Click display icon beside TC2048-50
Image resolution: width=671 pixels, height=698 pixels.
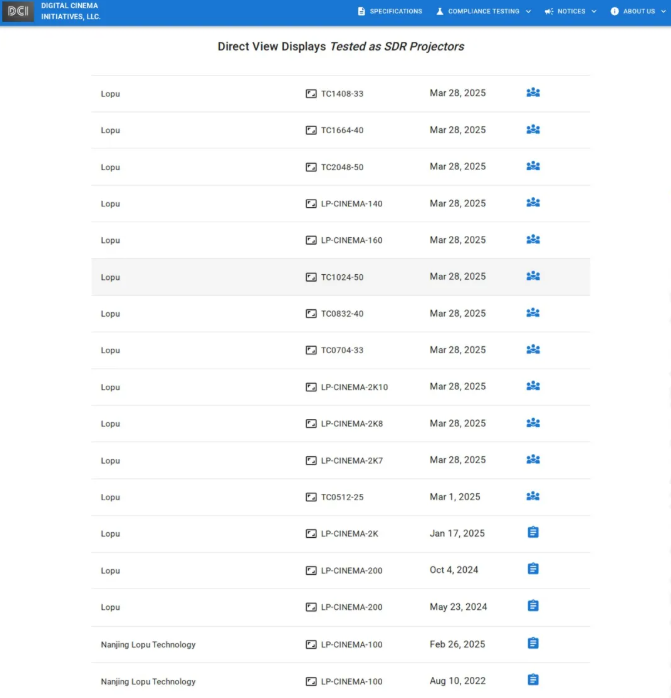click(x=311, y=167)
